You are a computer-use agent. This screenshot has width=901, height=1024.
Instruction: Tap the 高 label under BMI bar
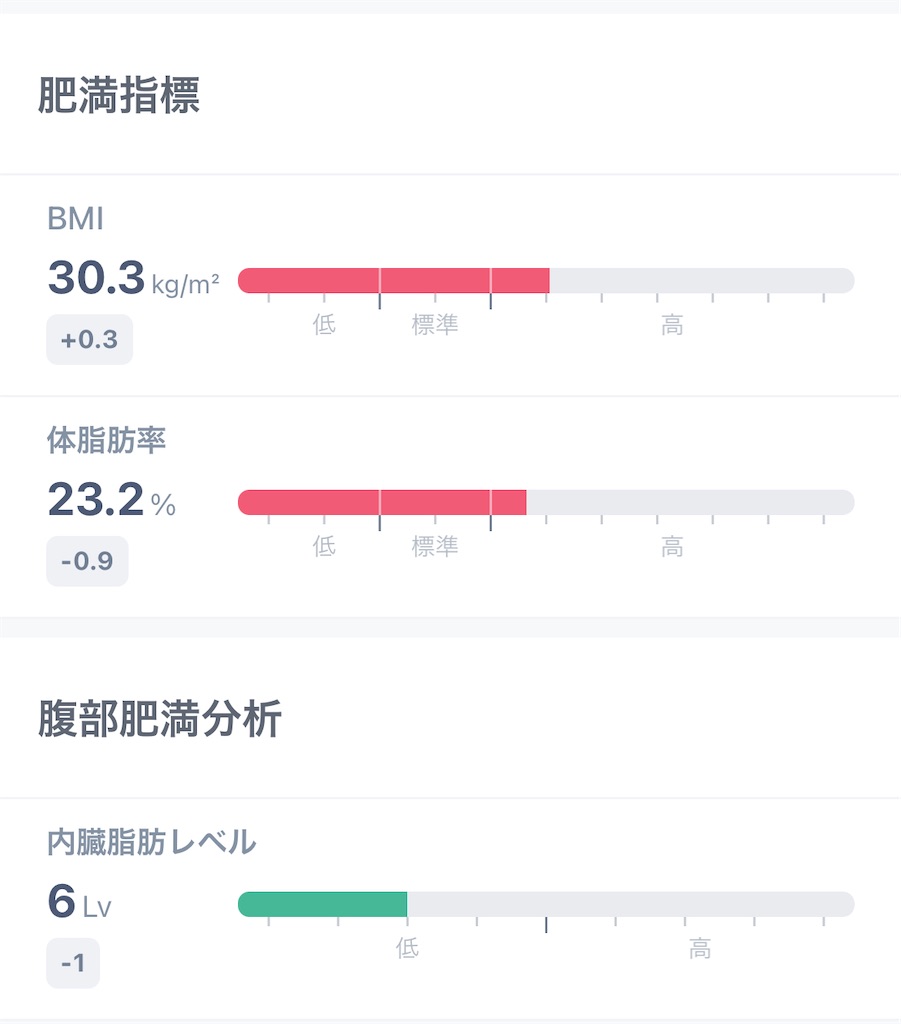coord(672,325)
